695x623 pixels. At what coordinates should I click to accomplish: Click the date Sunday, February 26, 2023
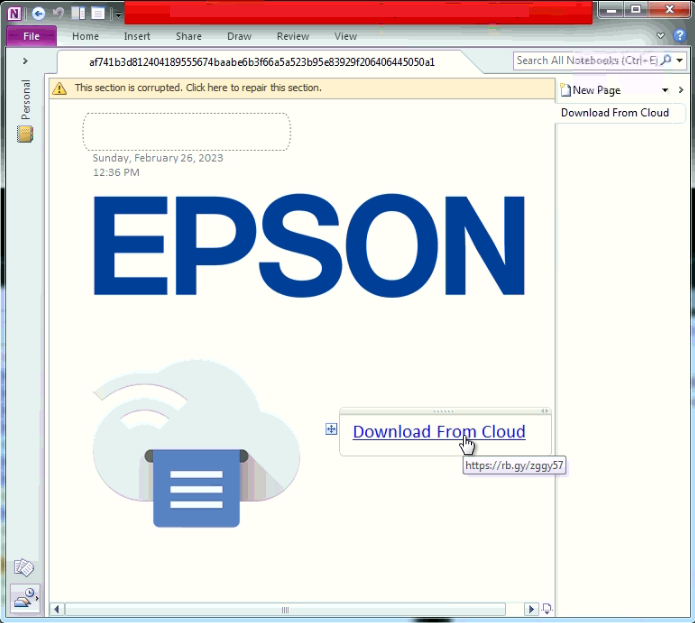(x=158, y=158)
